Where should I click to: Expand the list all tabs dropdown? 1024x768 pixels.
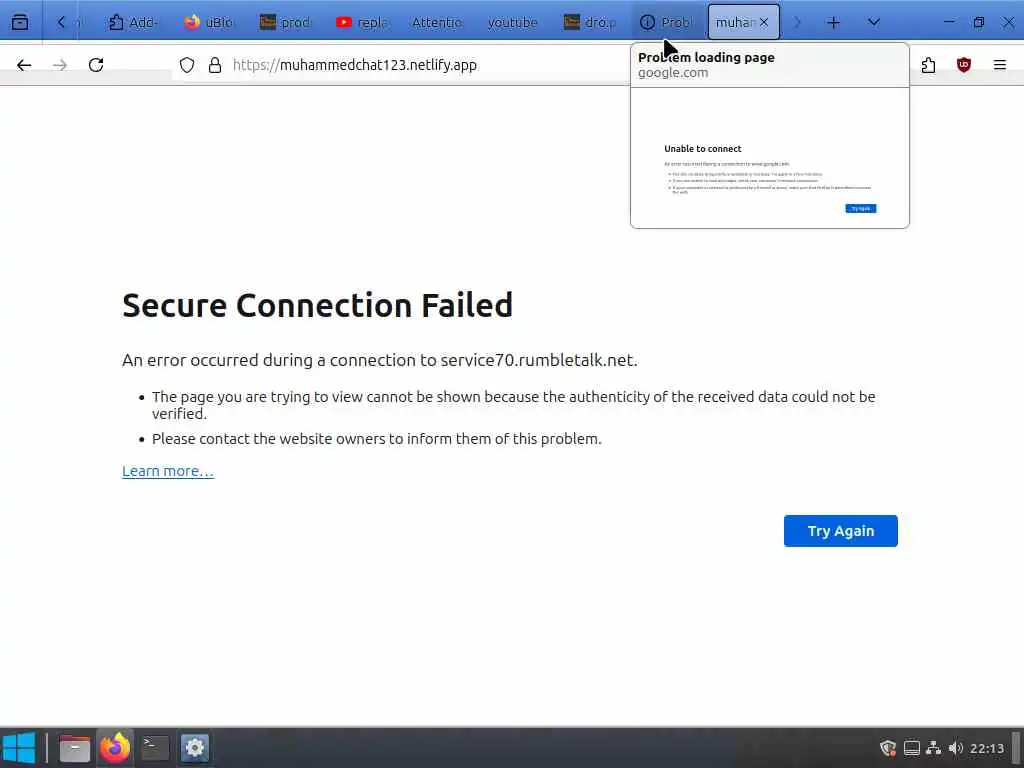[x=873, y=22]
